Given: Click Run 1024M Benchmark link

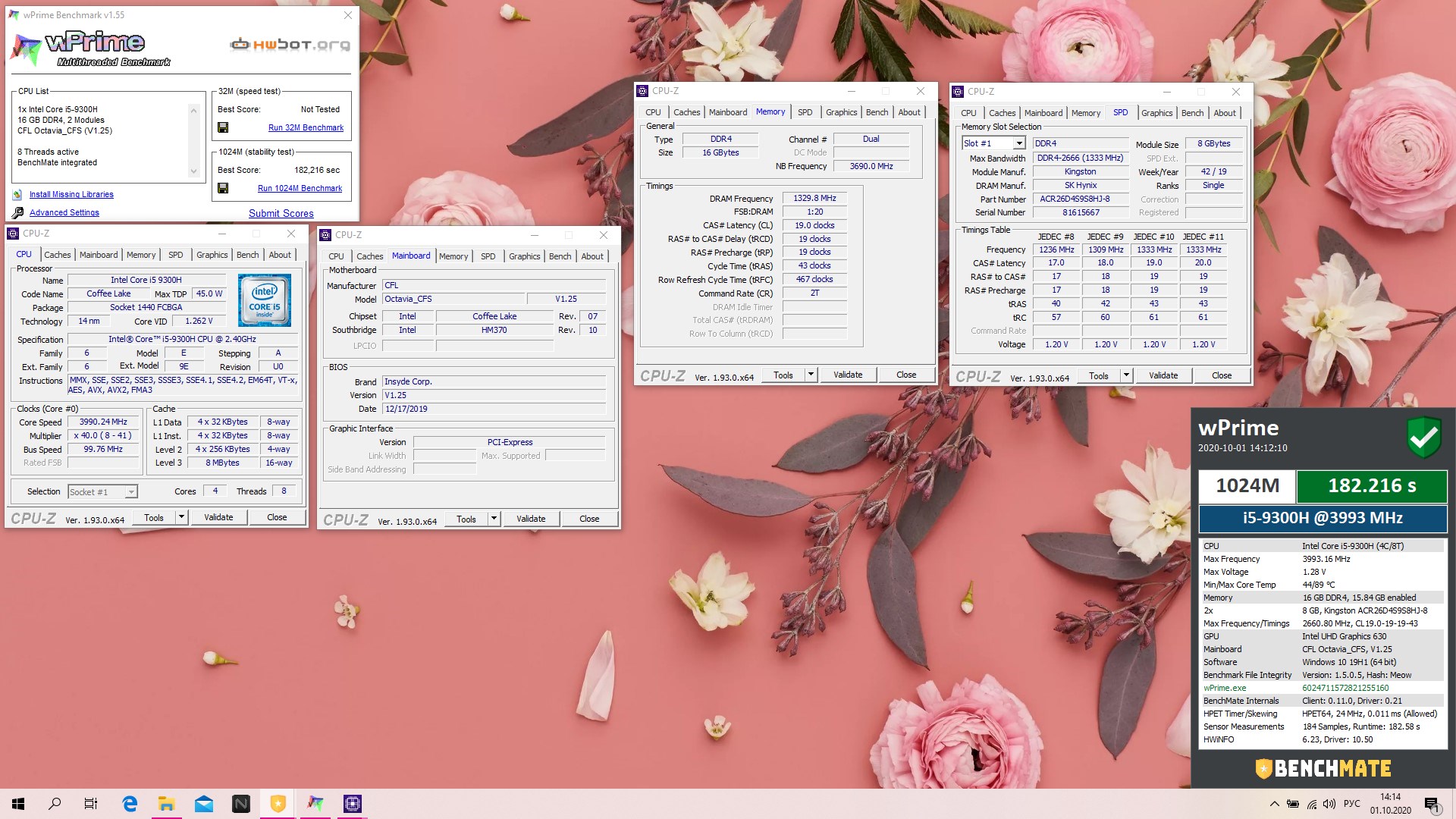Looking at the screenshot, I should (x=300, y=188).
